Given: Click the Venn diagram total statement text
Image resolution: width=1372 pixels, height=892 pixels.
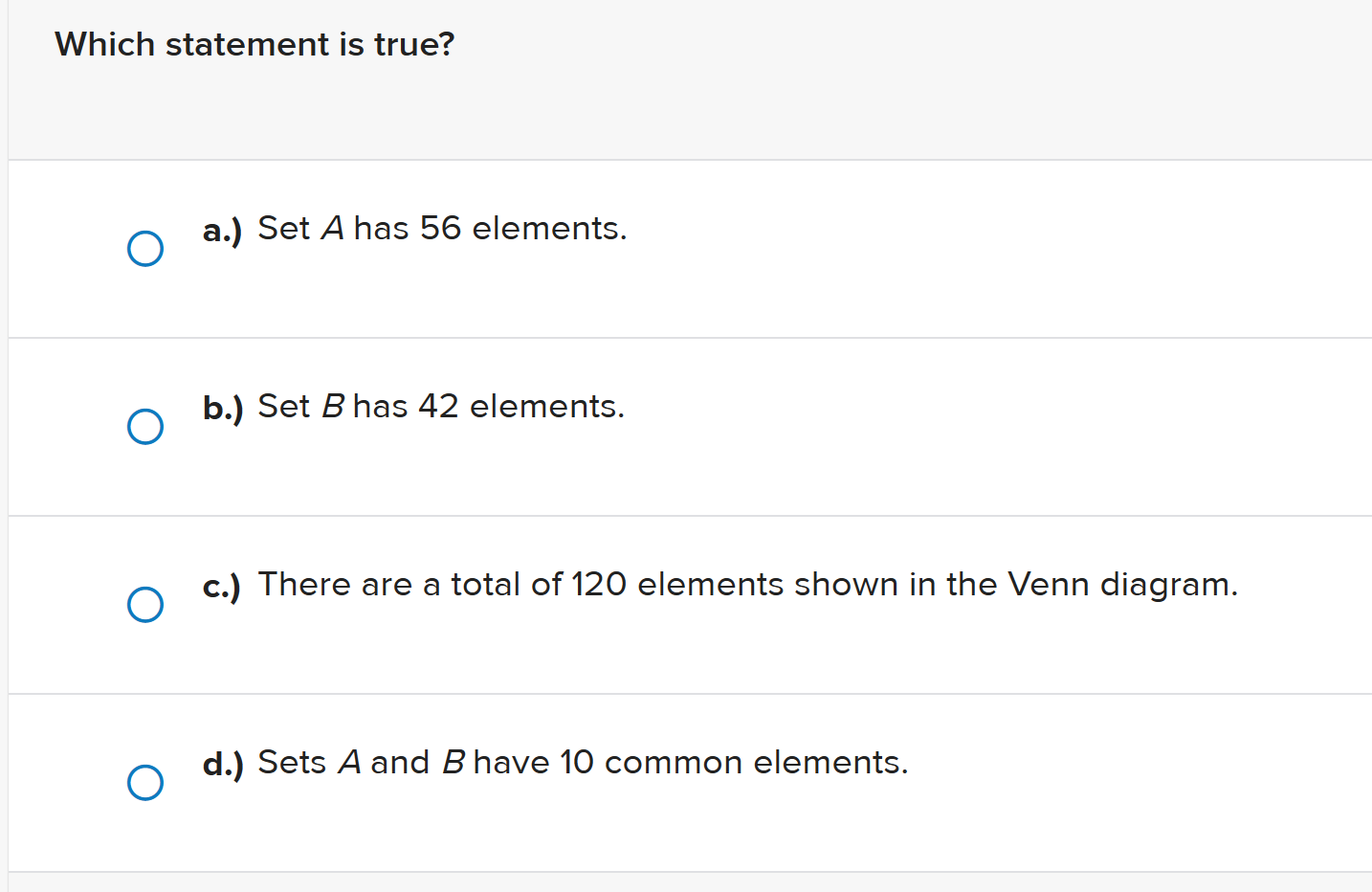Looking at the screenshot, I should (x=748, y=584).
